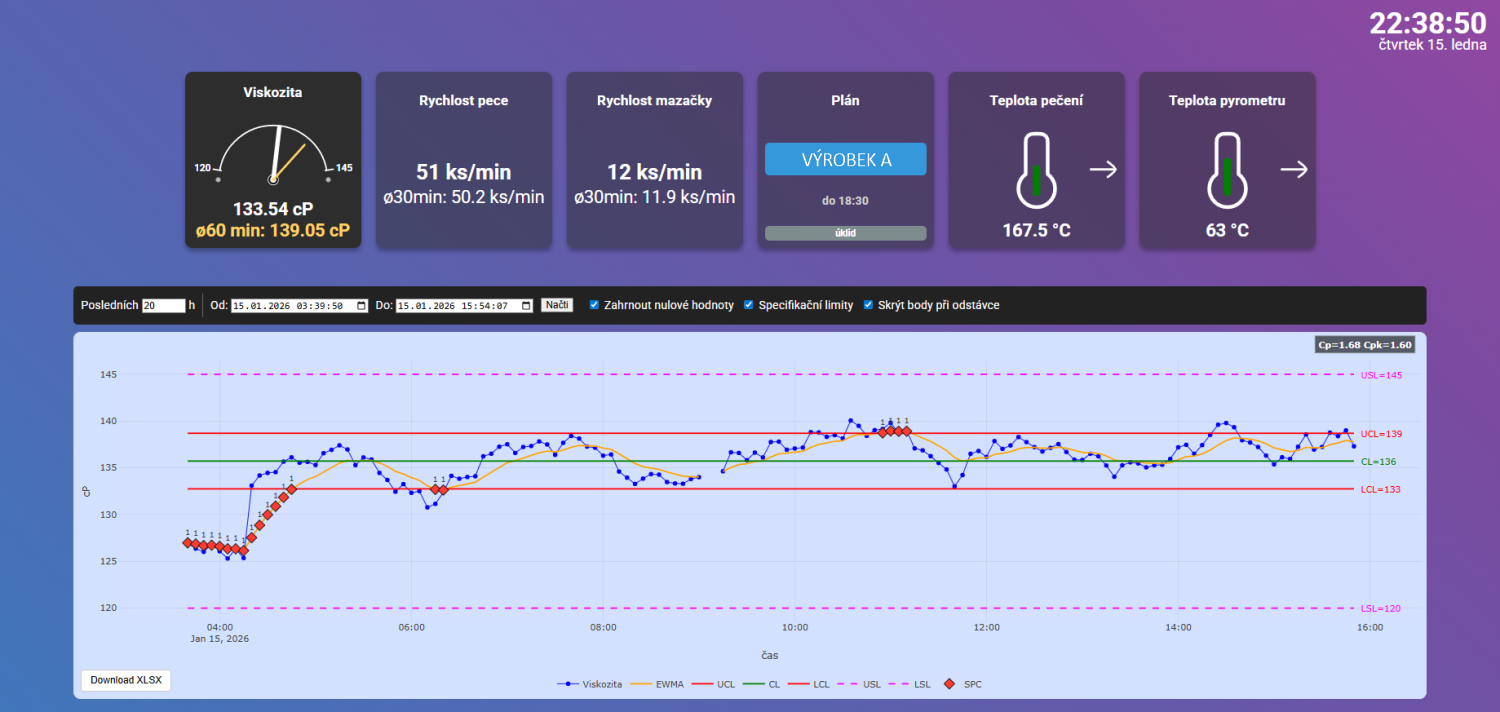Toggle the Specifikační limity checkbox
This screenshot has height=712, width=1500.
point(750,305)
